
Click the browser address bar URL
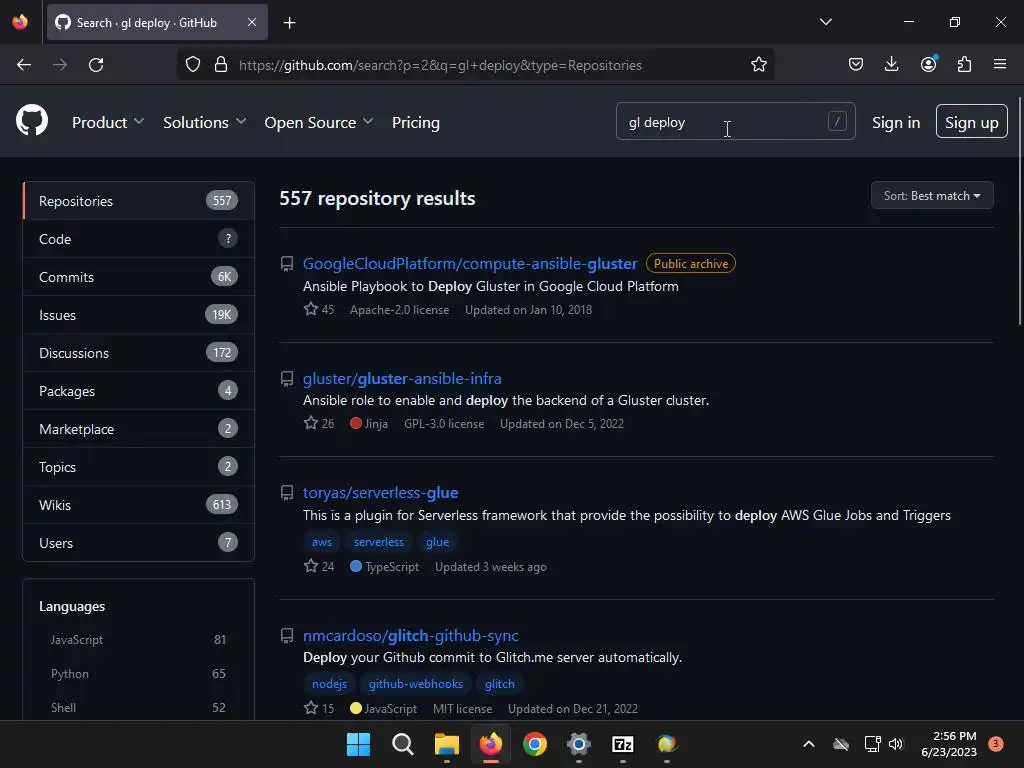coord(440,65)
